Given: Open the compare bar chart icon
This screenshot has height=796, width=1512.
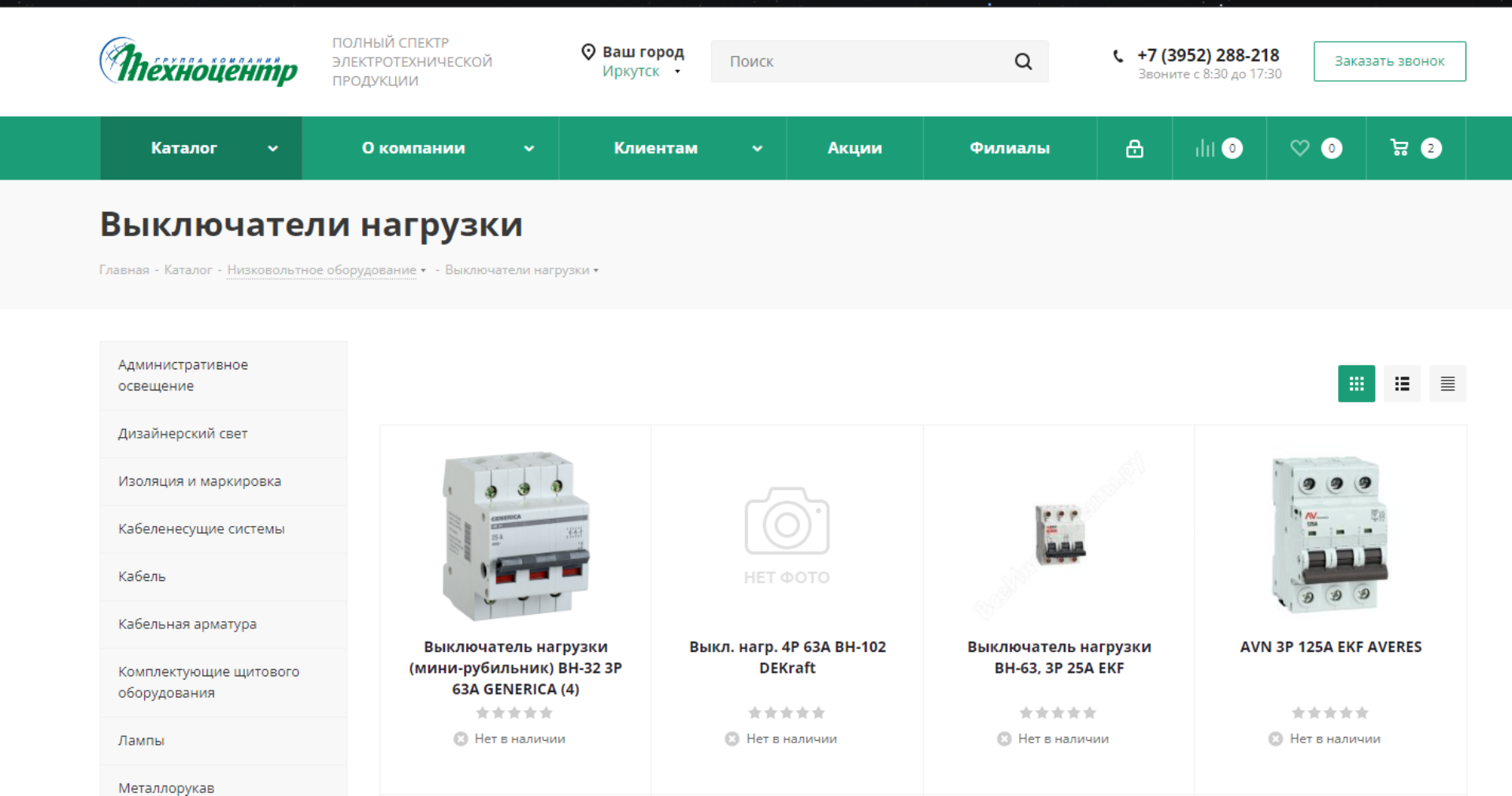Looking at the screenshot, I should (x=1205, y=148).
